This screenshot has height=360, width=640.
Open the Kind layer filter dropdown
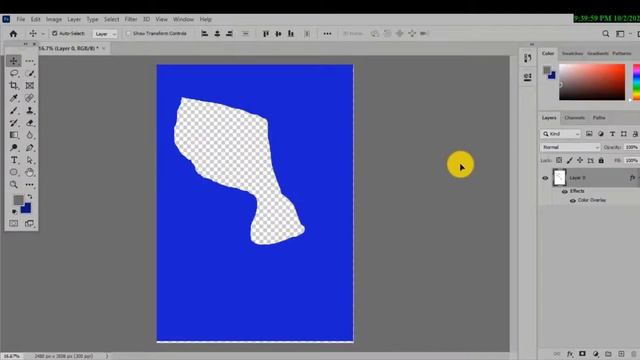tap(561, 134)
